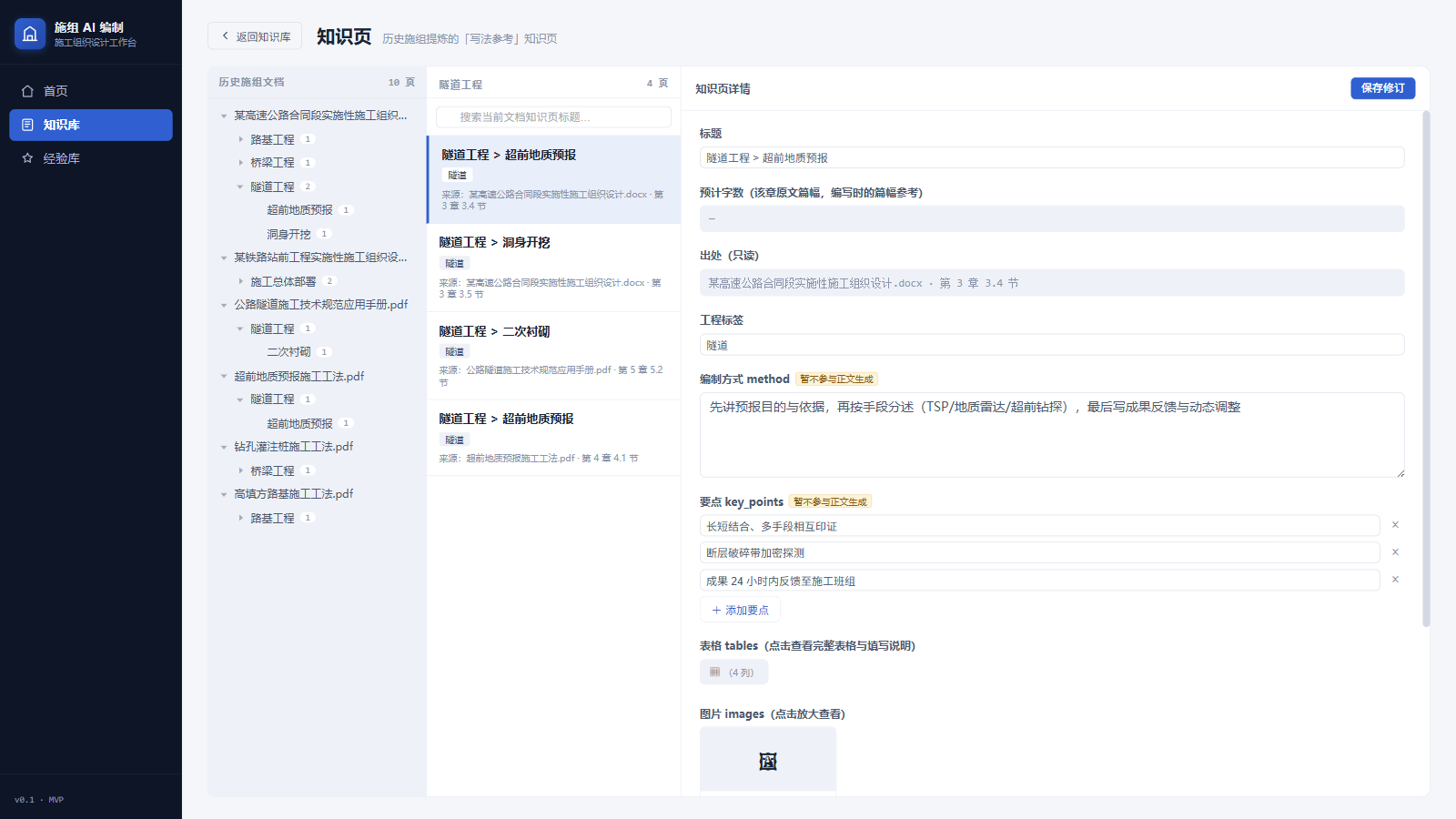Click the 返回知识库 back button
The height and width of the screenshot is (819, 1456).
point(255,36)
